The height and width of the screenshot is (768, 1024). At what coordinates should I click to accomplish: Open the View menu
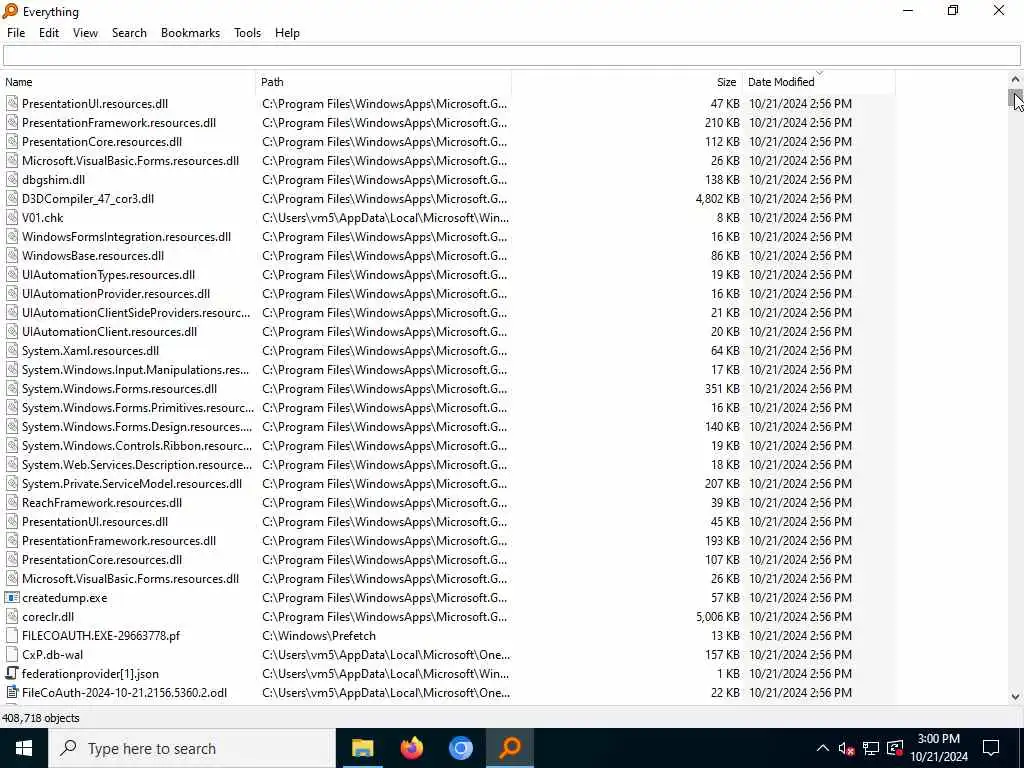[x=85, y=33]
